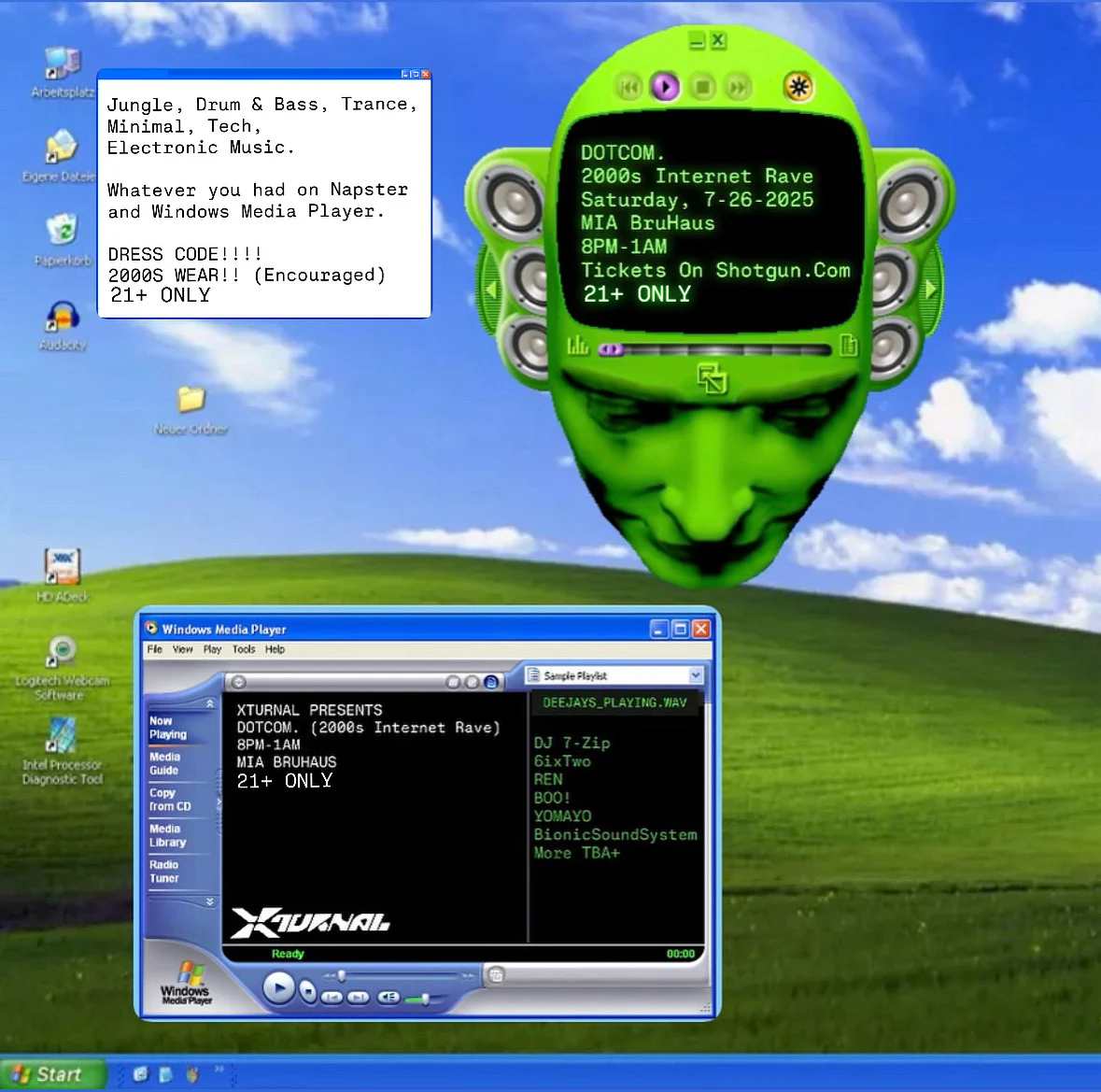Click the Previous track button in WMP
Screen dimensions: 1101x1092
coord(332,998)
